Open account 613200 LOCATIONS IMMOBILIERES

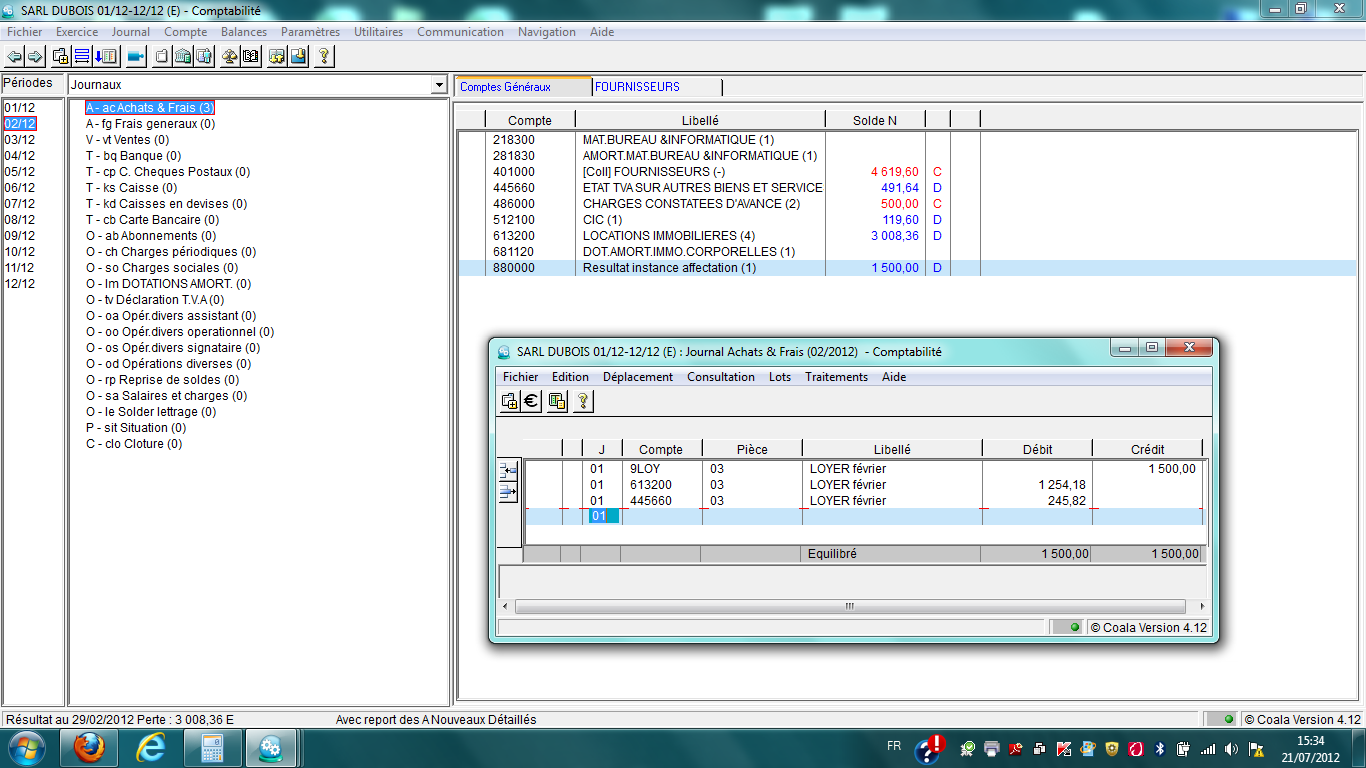click(x=650, y=236)
